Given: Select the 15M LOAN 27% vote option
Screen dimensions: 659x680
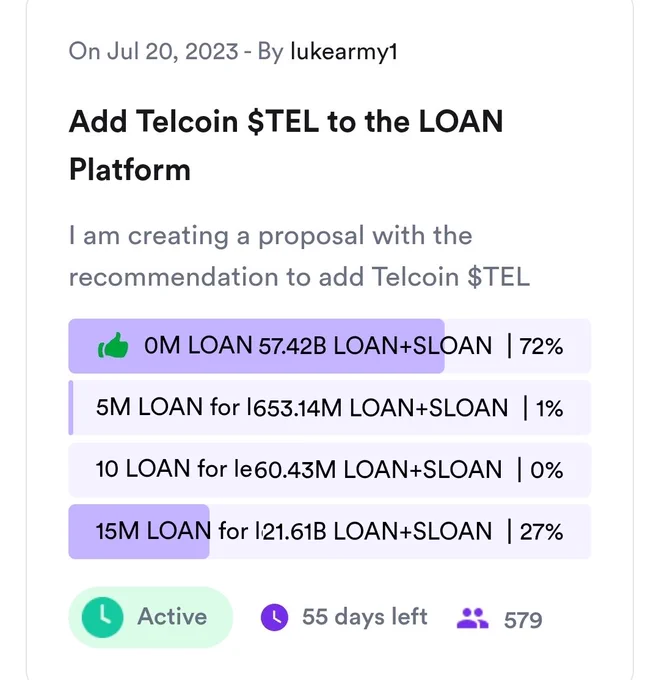Looking at the screenshot, I should coord(330,531).
